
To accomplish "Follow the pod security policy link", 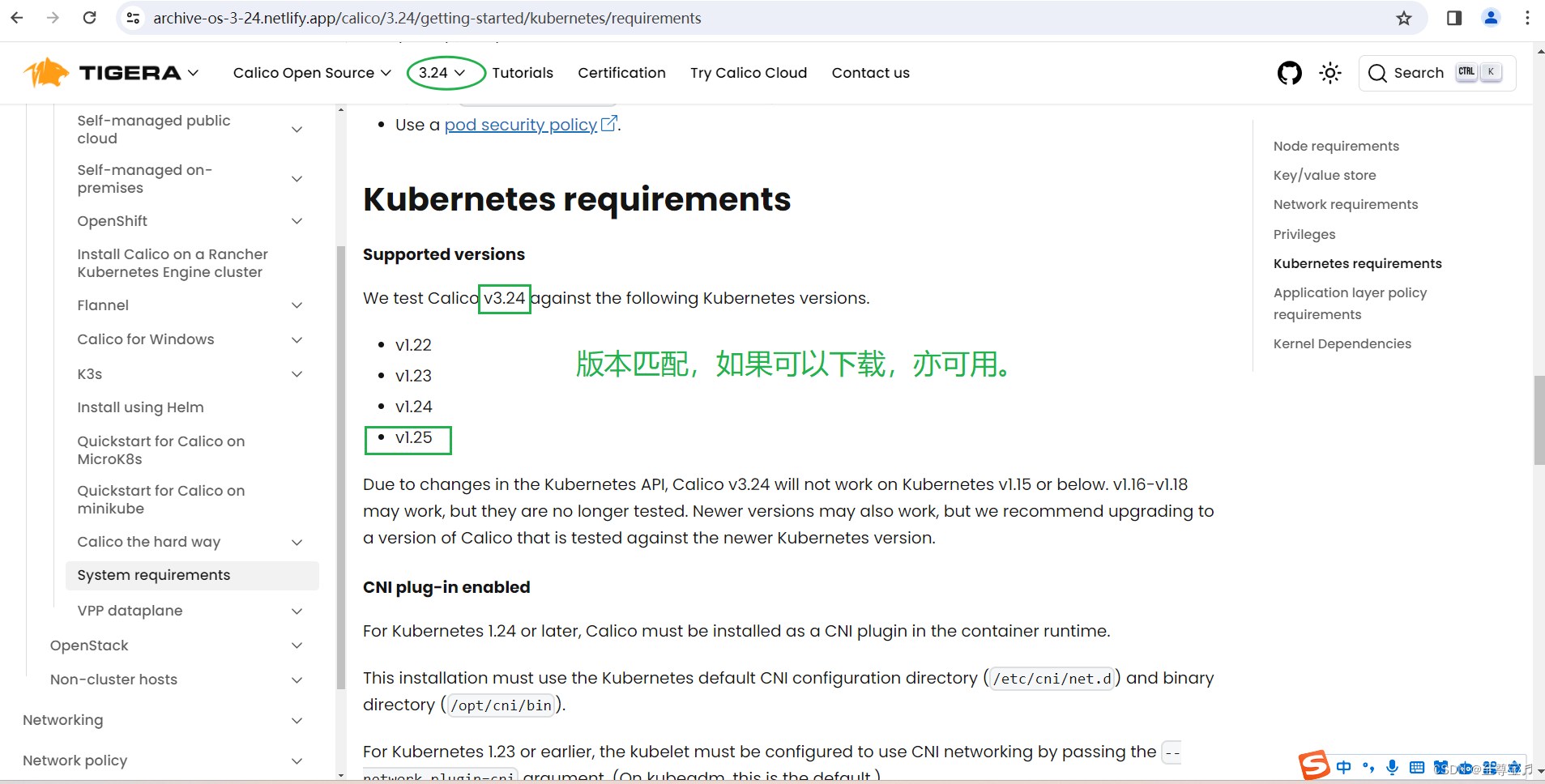I will (x=520, y=125).
